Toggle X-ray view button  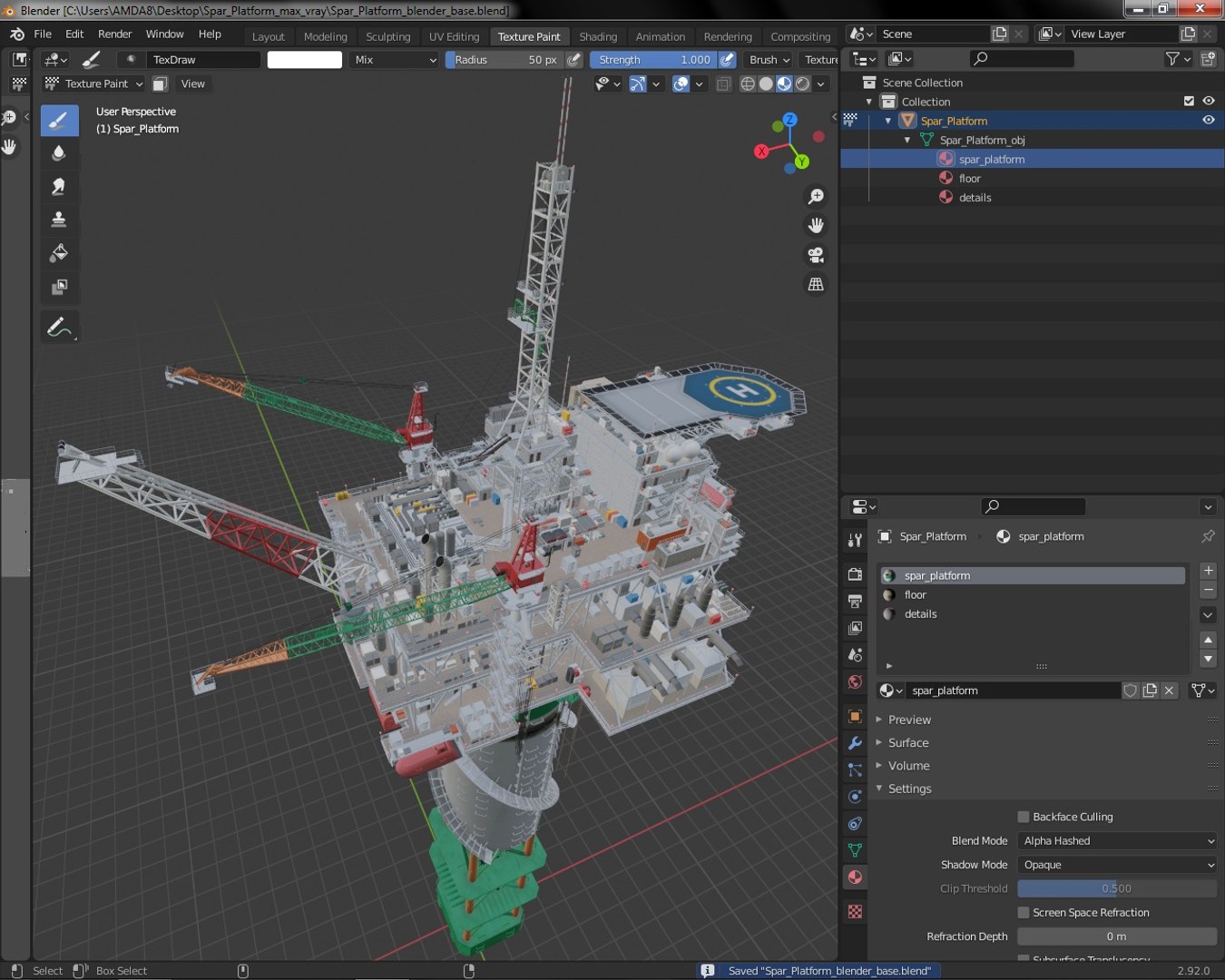coord(723,83)
